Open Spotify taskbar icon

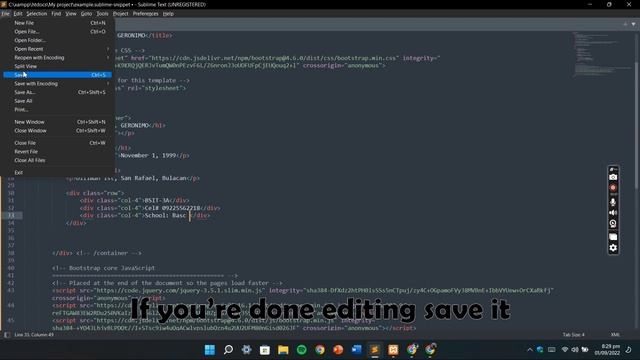[302, 350]
